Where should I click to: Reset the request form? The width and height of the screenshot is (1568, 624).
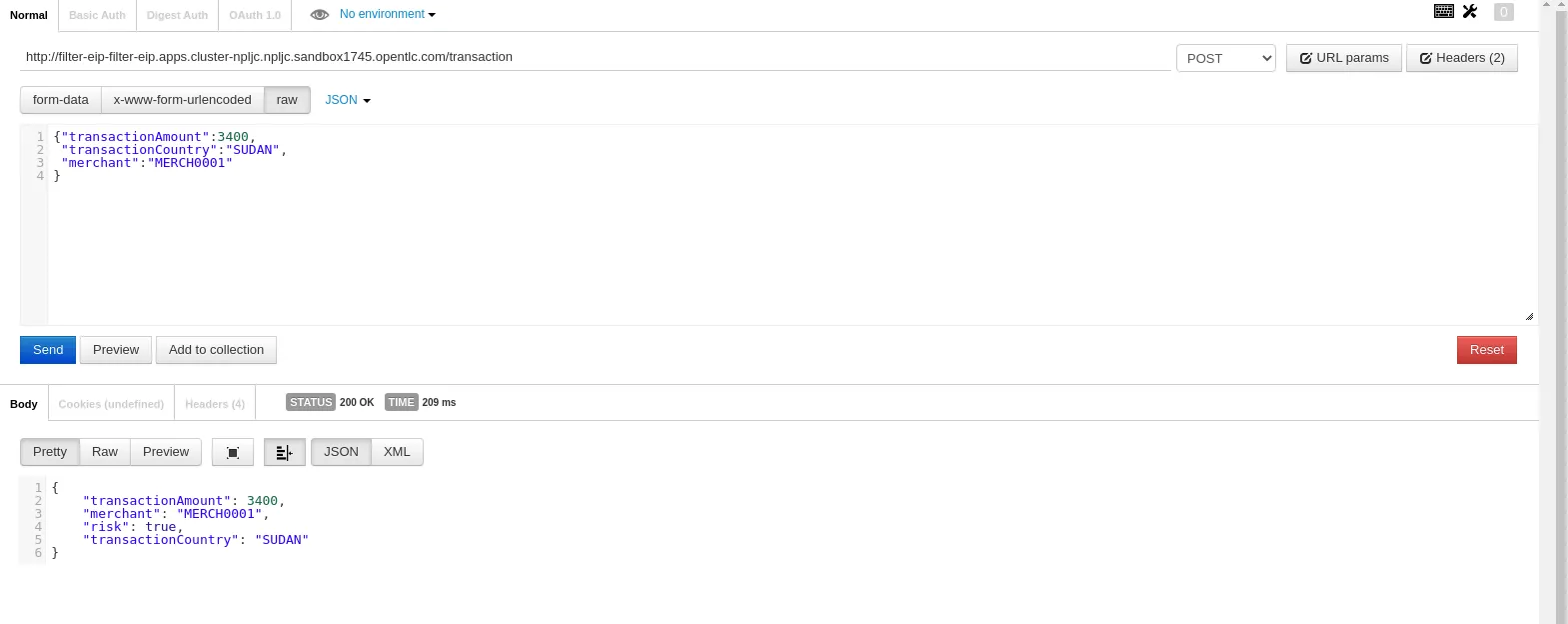click(1487, 350)
